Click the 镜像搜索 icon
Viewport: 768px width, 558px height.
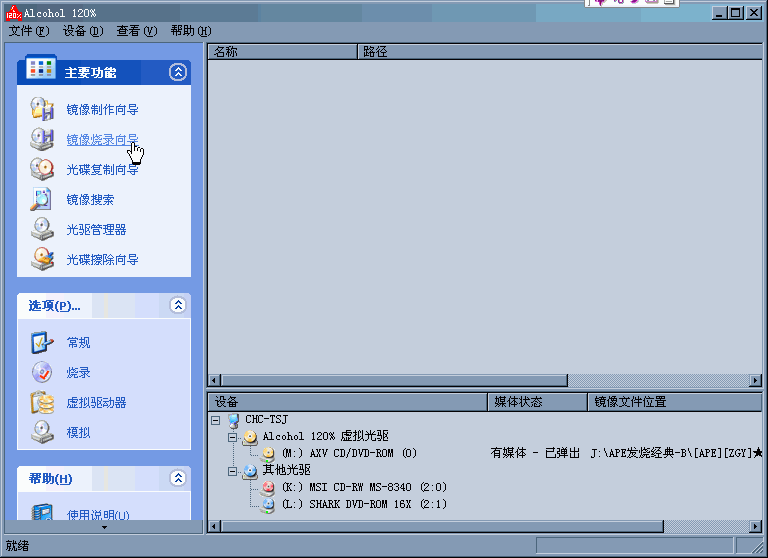42,199
